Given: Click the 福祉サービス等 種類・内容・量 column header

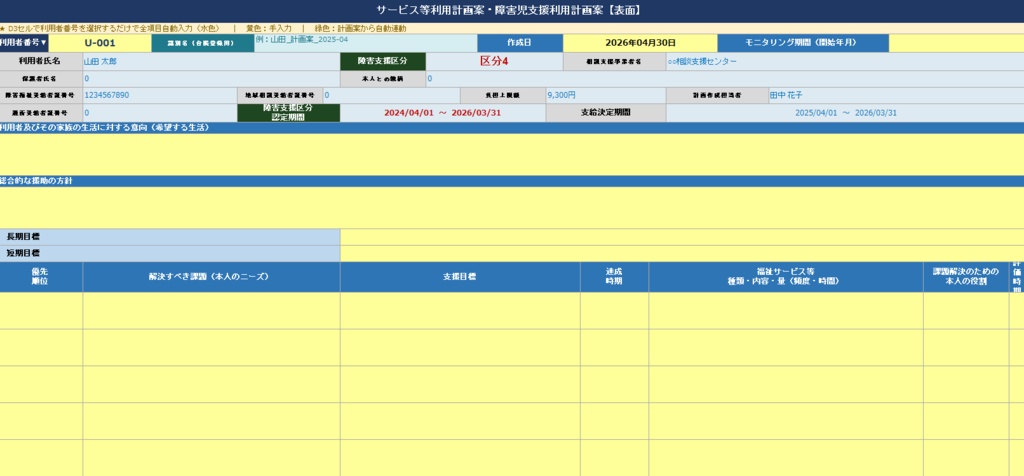Looking at the screenshot, I should [x=786, y=277].
